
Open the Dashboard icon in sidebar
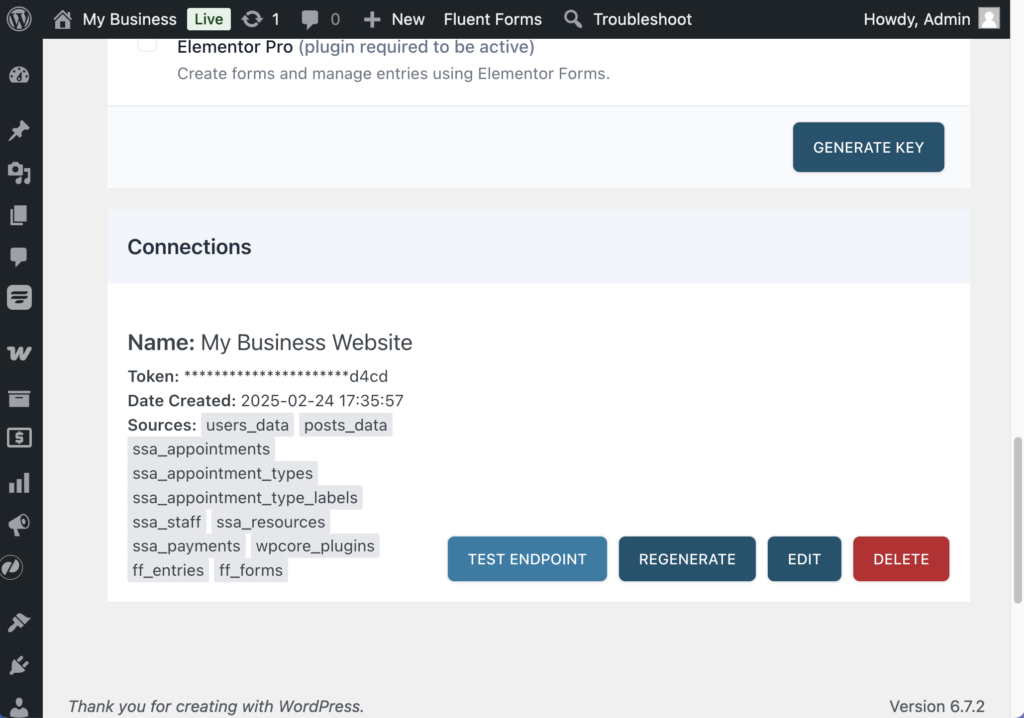[x=19, y=75]
